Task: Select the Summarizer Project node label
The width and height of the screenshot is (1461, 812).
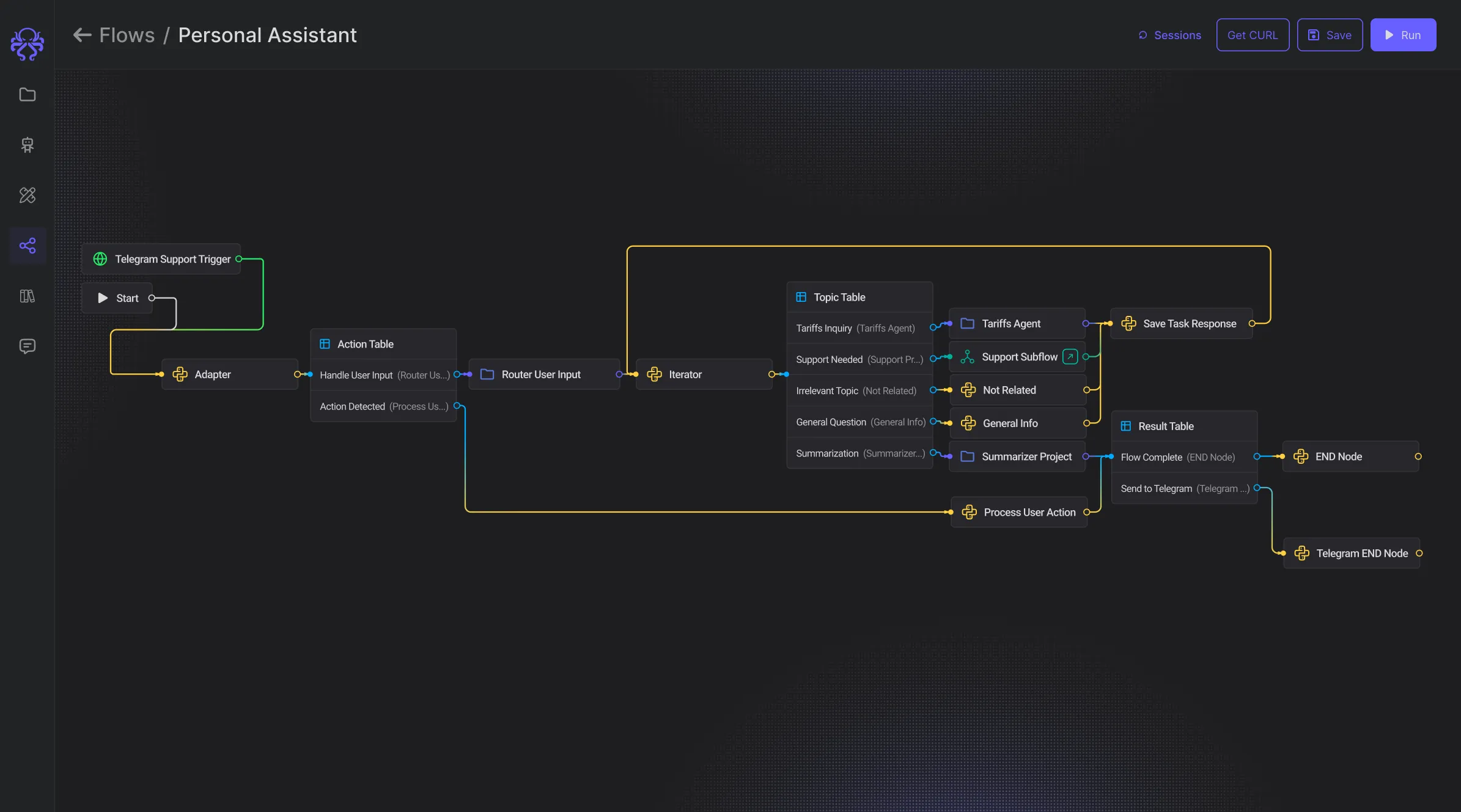Action: pos(1027,457)
